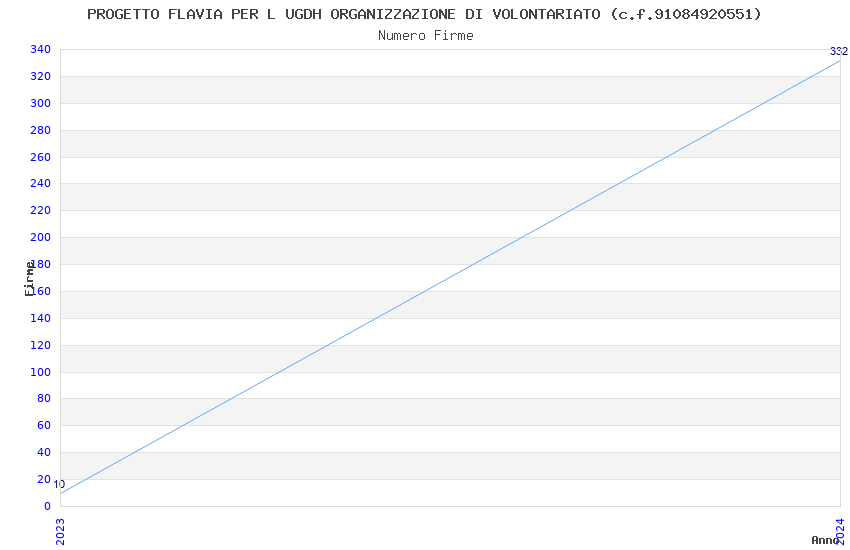Select the 2024 x-axis label
The width and height of the screenshot is (850, 550).
pos(841,532)
